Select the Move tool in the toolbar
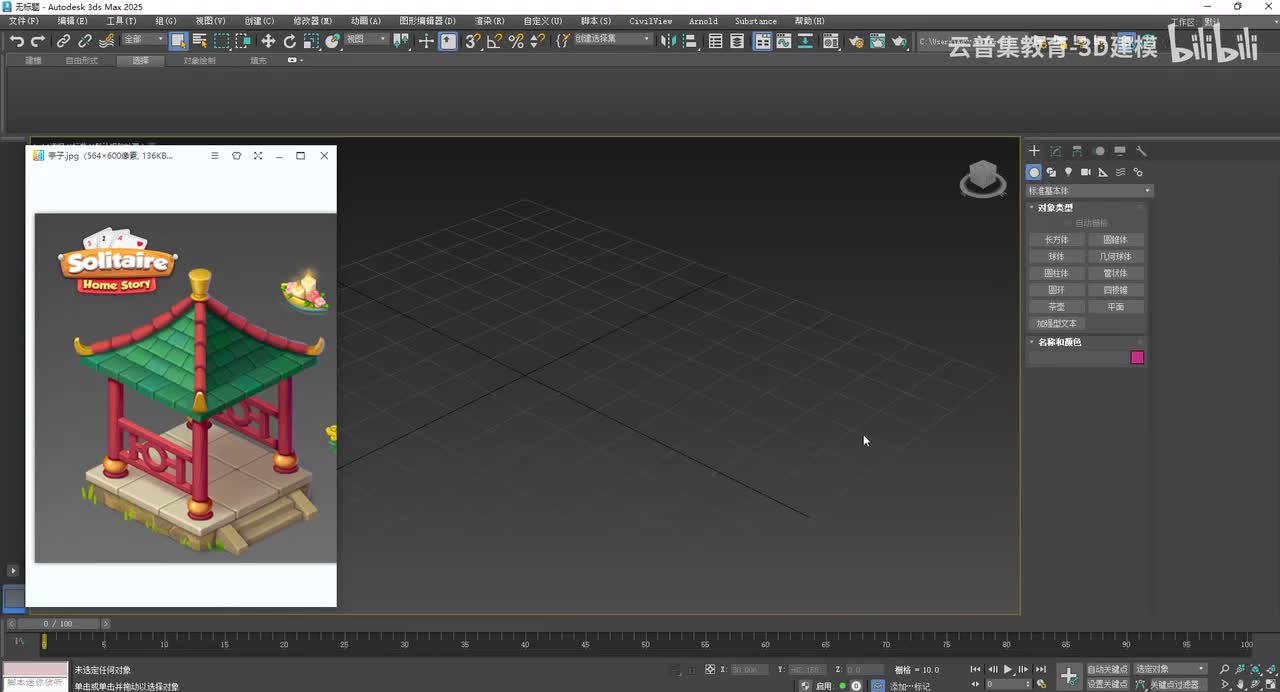1280x692 pixels. coord(268,41)
